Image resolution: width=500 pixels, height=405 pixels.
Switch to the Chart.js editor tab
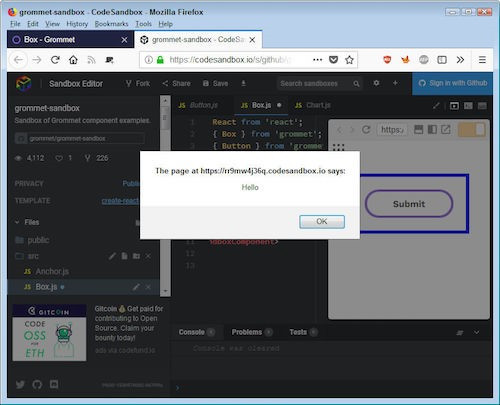(313, 105)
